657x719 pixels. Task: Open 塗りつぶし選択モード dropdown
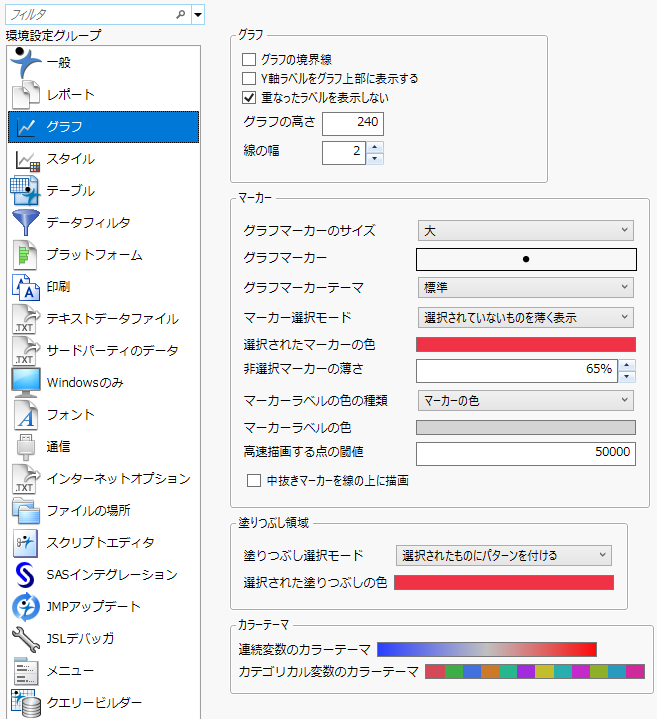pyautogui.click(x=503, y=555)
